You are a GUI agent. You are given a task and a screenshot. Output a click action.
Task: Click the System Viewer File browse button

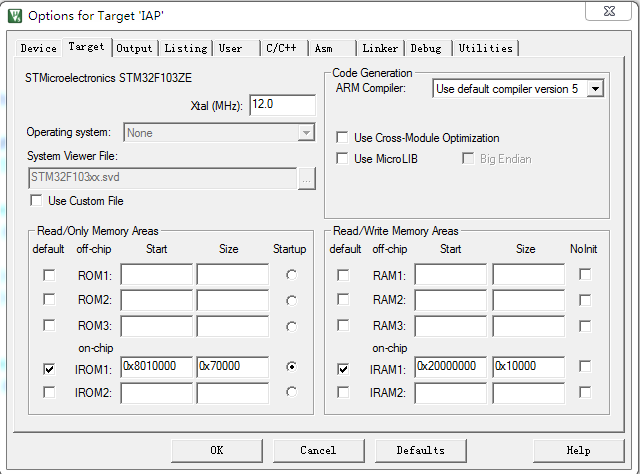pos(307,178)
